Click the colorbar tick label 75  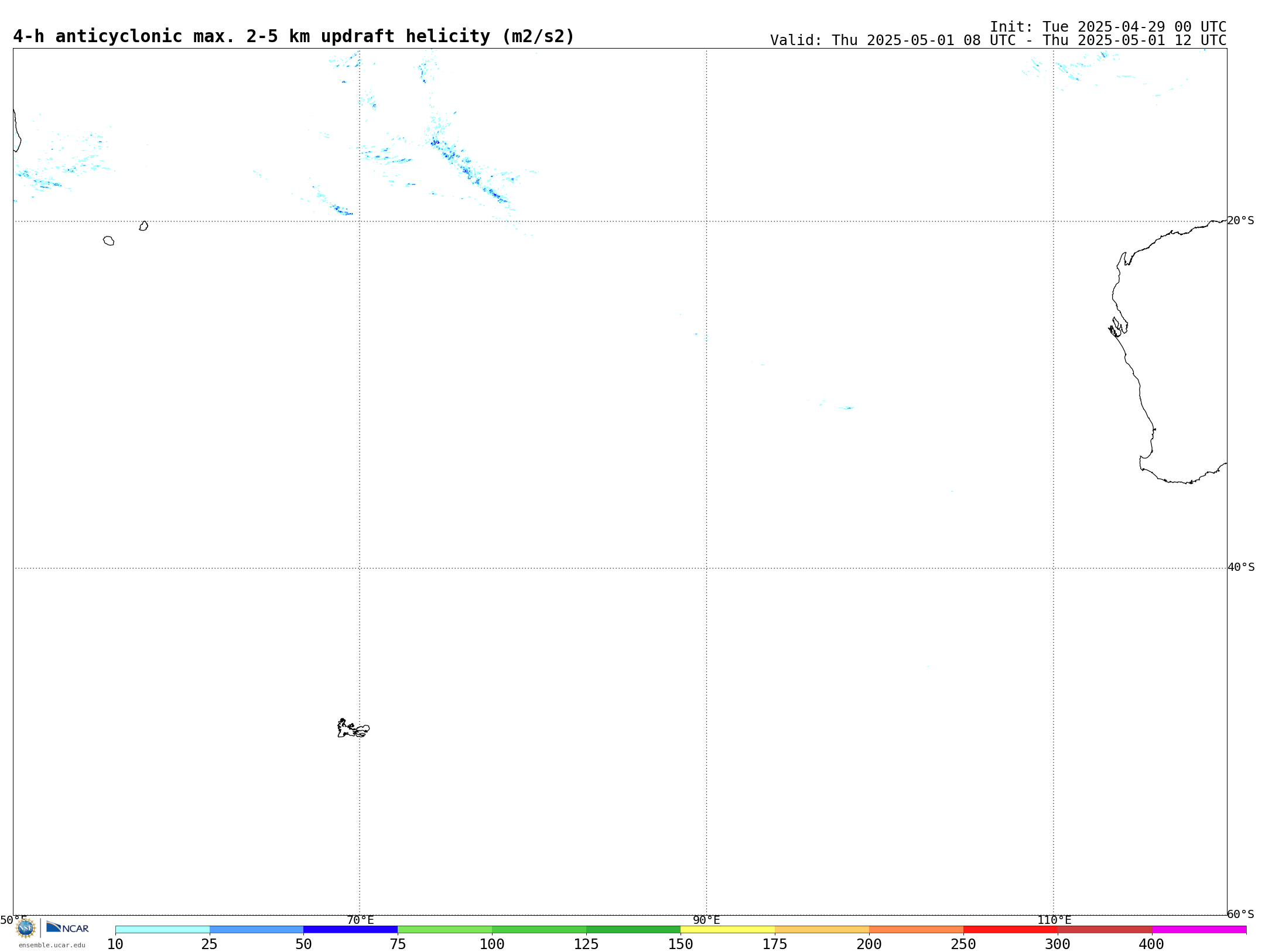398,944
